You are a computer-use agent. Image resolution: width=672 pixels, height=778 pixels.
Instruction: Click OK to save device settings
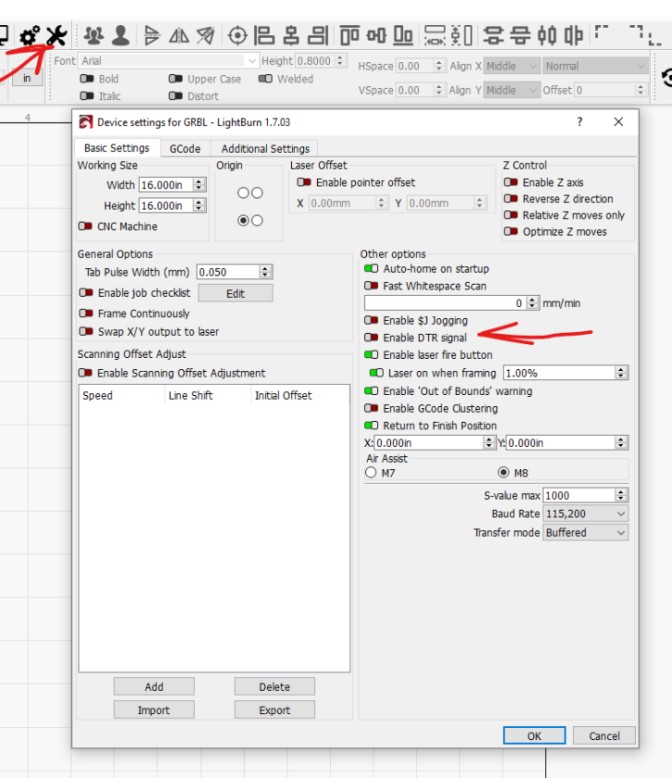point(534,736)
